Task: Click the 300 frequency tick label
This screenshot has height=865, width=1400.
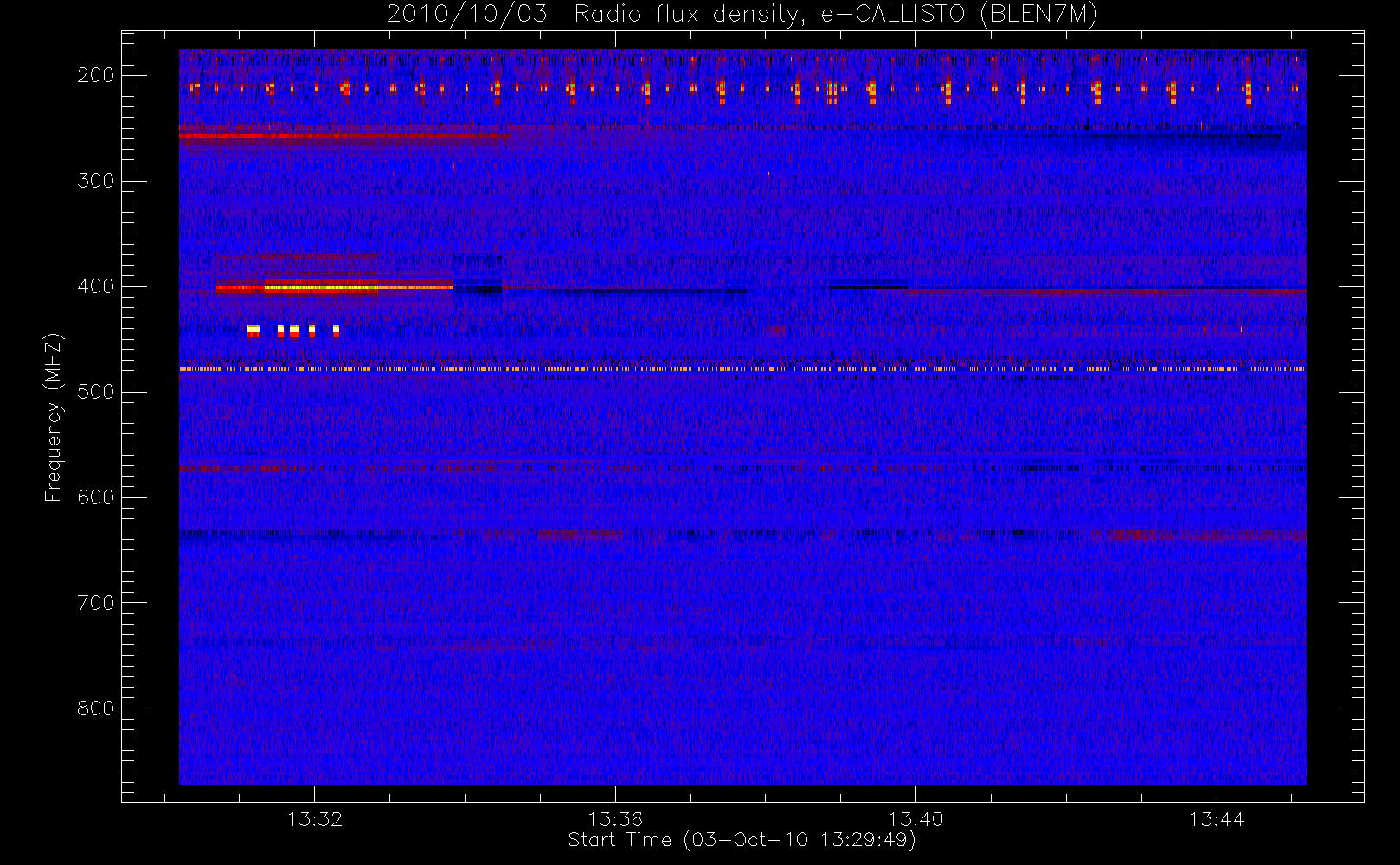Action: pos(96,181)
